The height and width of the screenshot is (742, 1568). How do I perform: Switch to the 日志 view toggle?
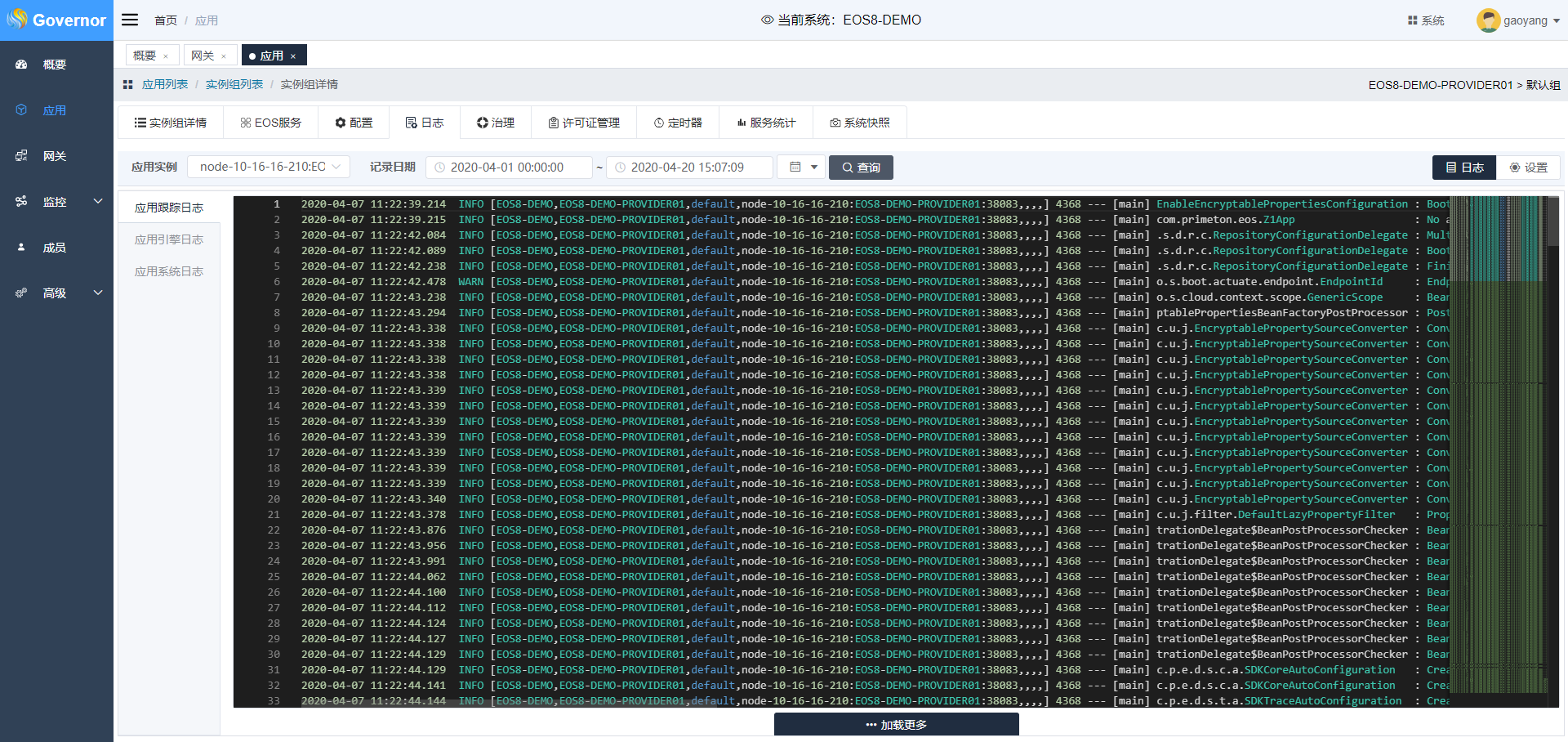pos(1463,168)
